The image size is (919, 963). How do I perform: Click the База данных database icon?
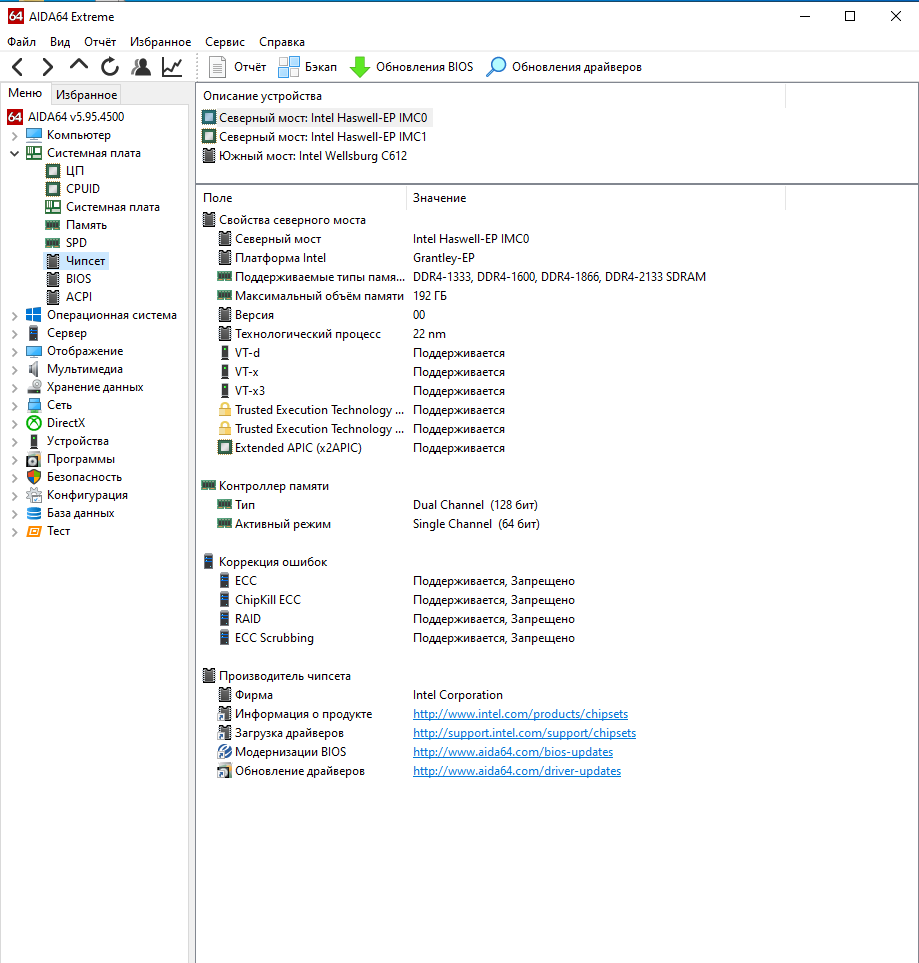[x=34, y=513]
